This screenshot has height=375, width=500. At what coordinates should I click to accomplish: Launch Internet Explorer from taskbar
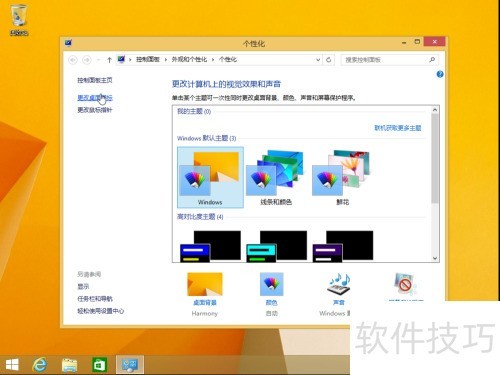[x=40, y=365]
